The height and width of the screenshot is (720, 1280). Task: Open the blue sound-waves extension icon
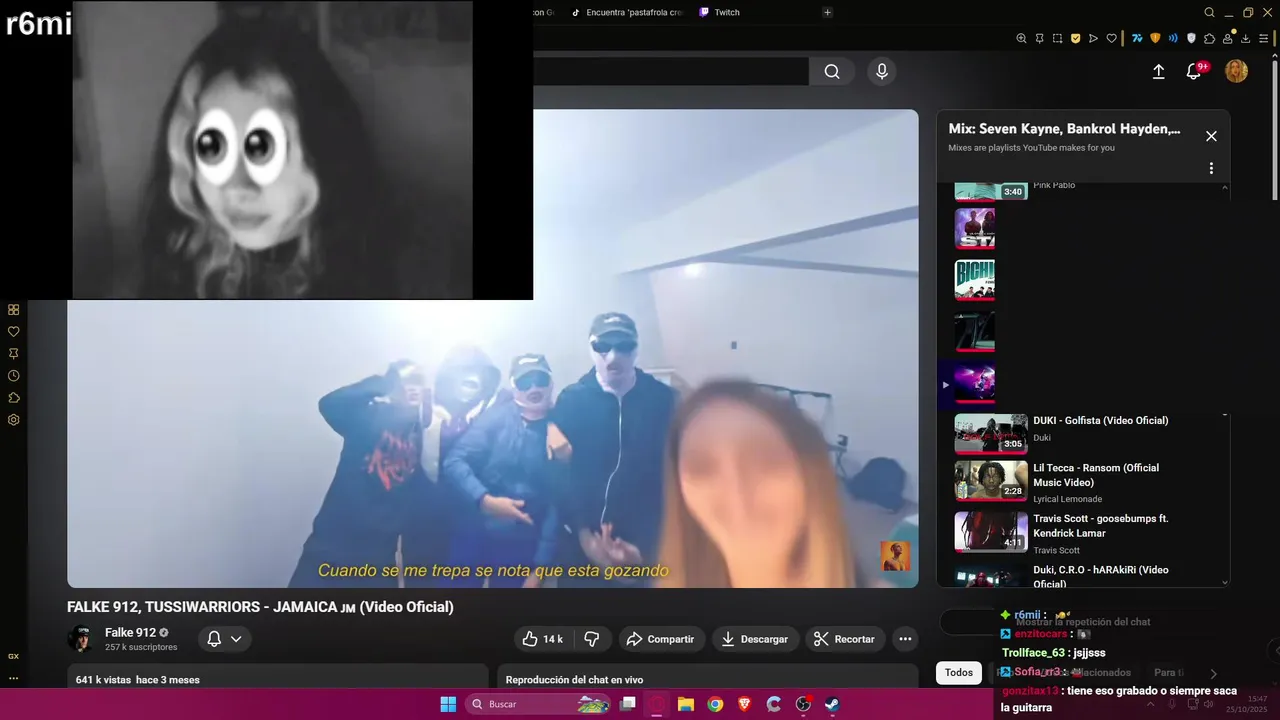pos(1173,38)
